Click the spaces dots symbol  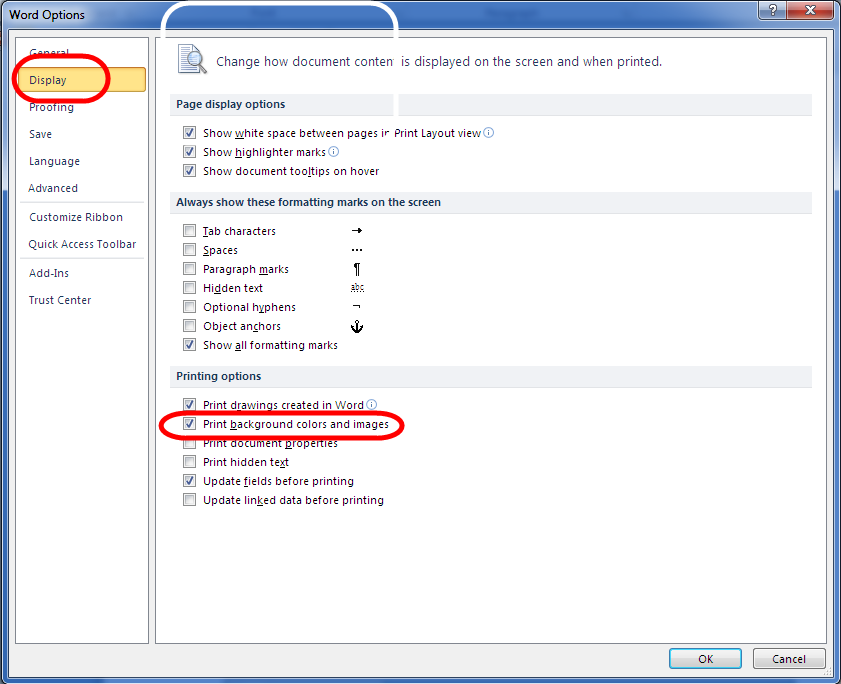[x=357, y=250]
